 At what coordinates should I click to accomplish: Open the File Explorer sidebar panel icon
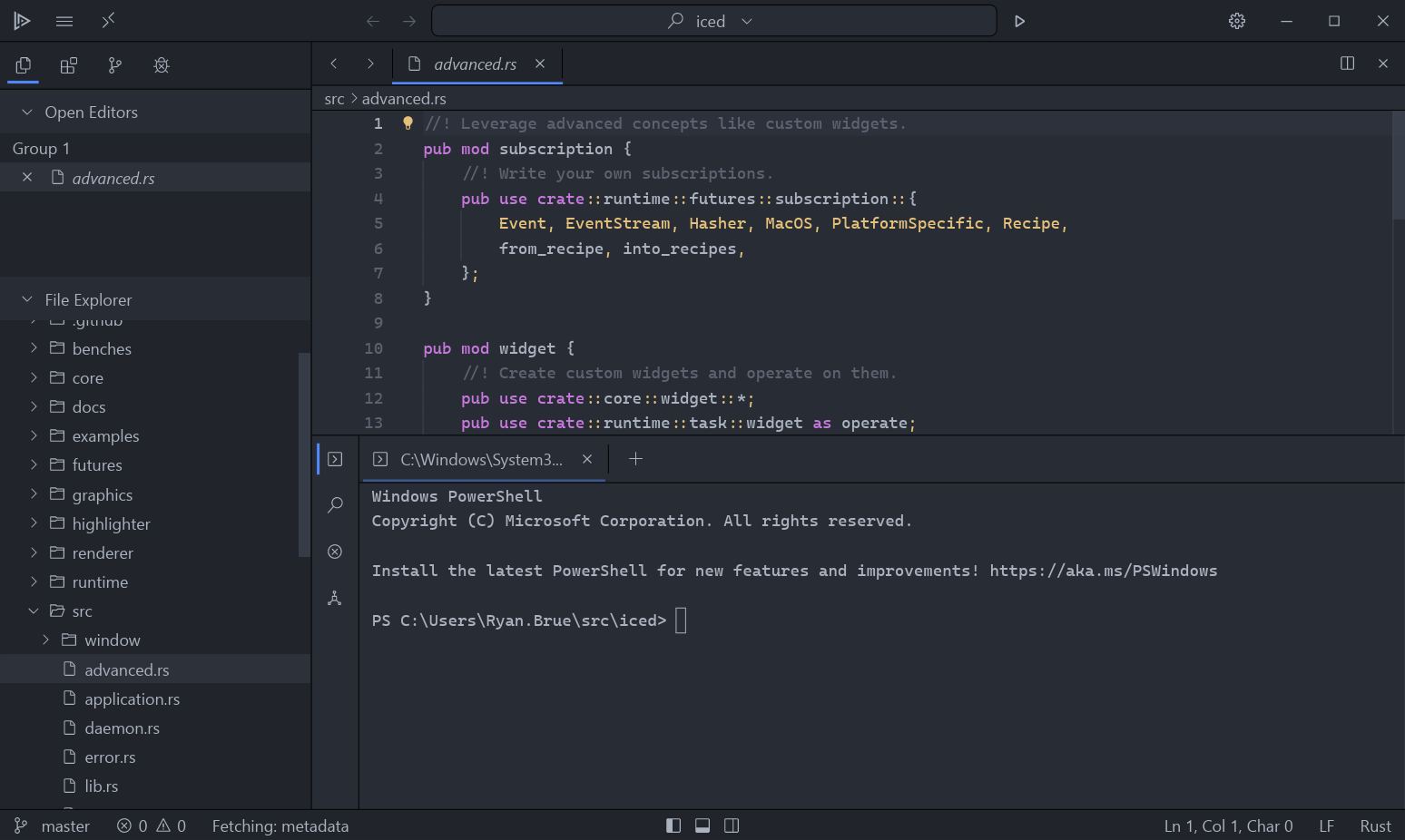[24, 65]
